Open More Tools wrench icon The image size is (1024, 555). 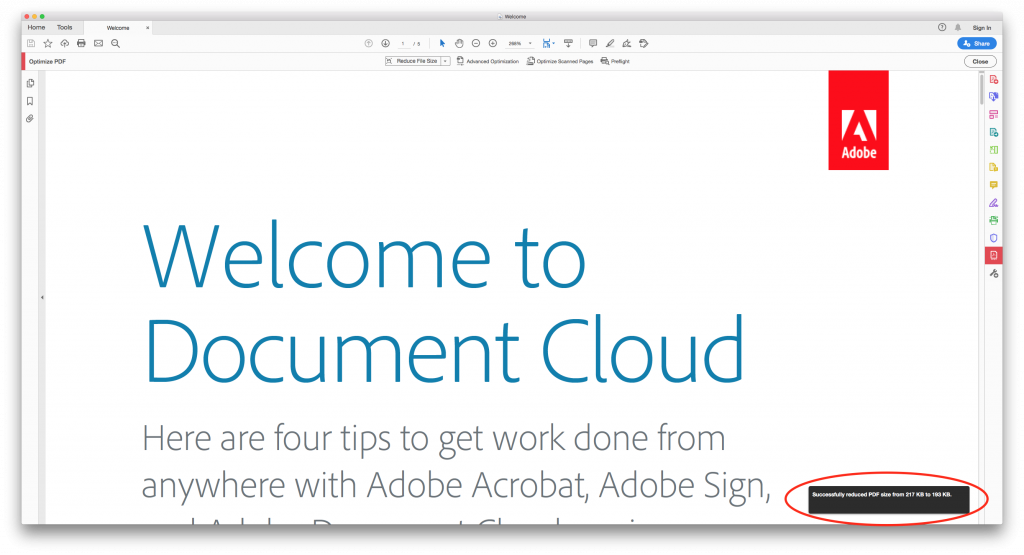pos(993,274)
